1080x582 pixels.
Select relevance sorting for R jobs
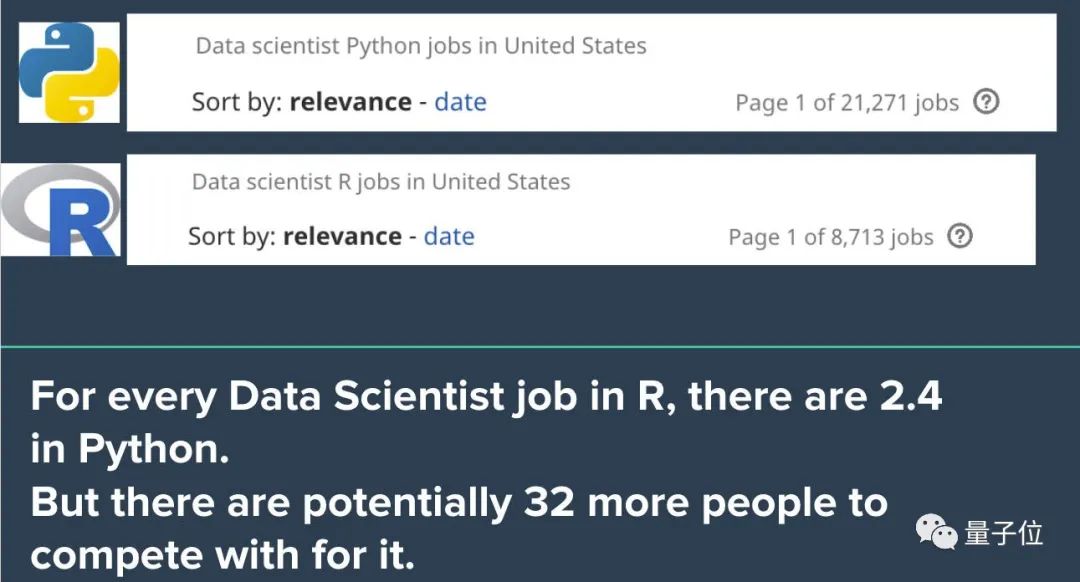(342, 237)
